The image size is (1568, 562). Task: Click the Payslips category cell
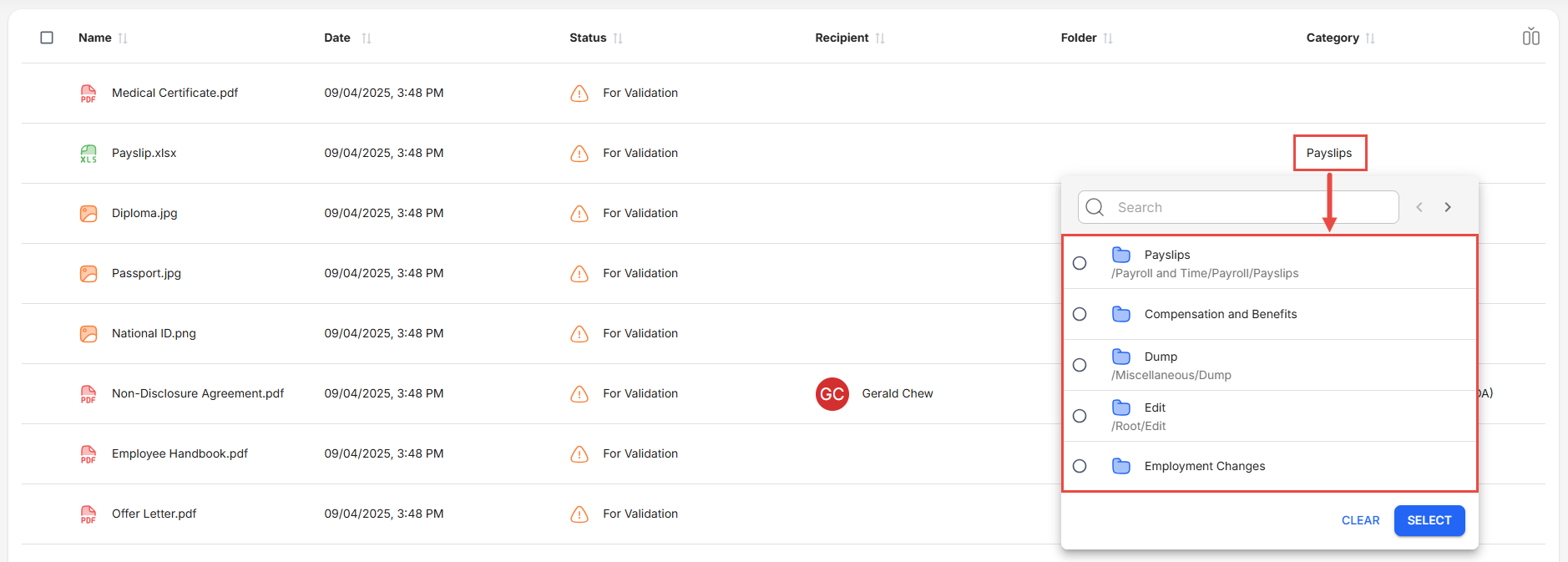(1328, 153)
